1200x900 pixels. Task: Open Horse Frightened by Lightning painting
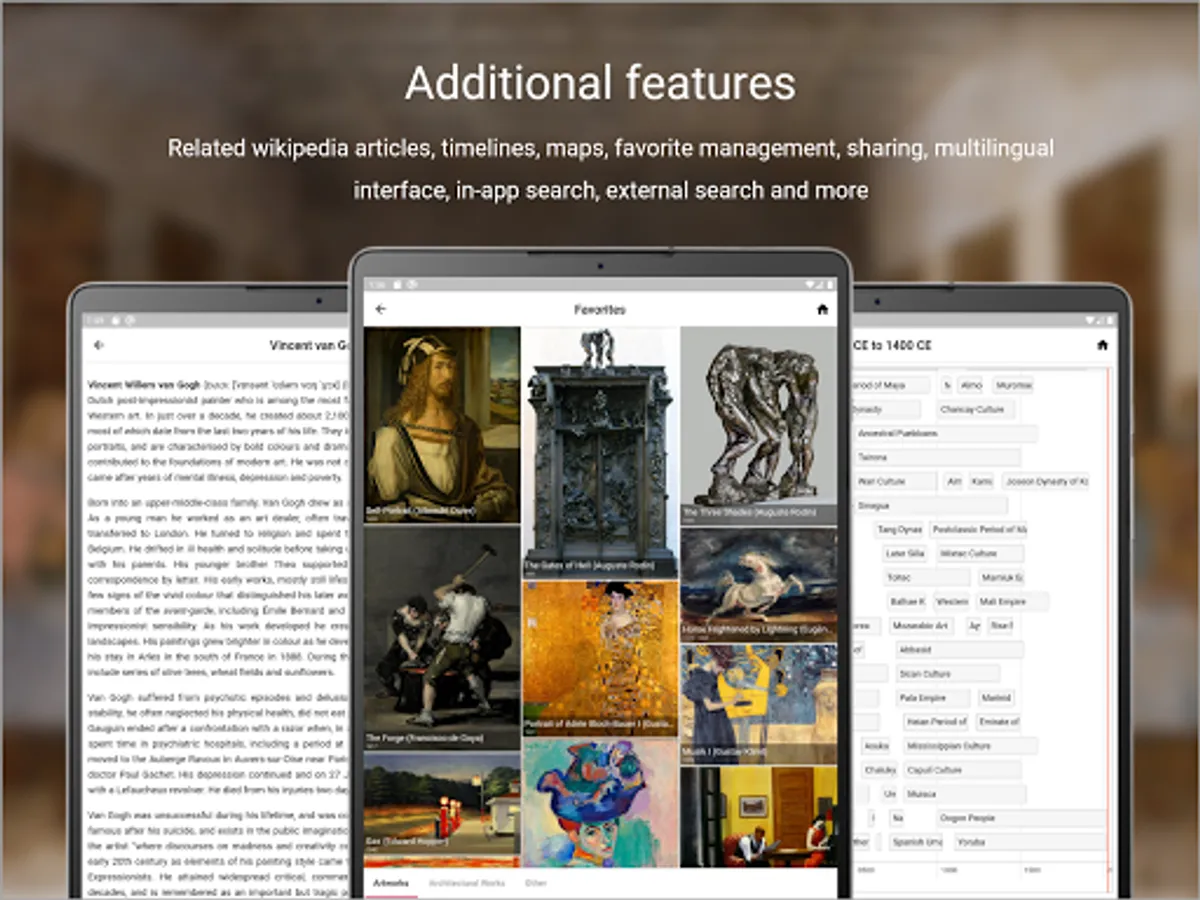pyautogui.click(x=758, y=584)
